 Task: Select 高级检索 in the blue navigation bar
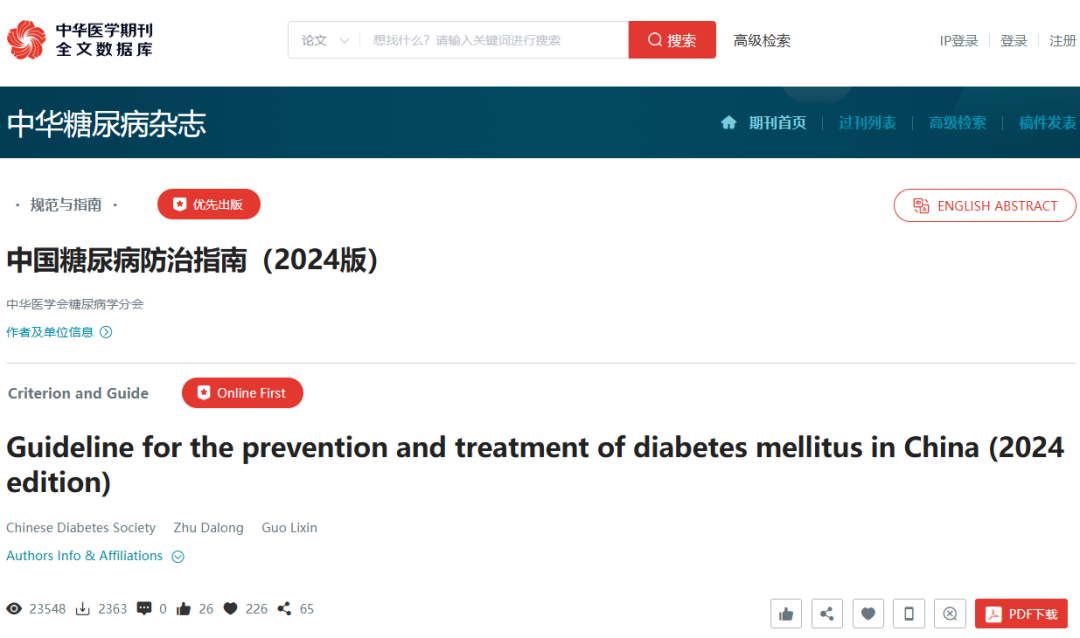(x=957, y=123)
